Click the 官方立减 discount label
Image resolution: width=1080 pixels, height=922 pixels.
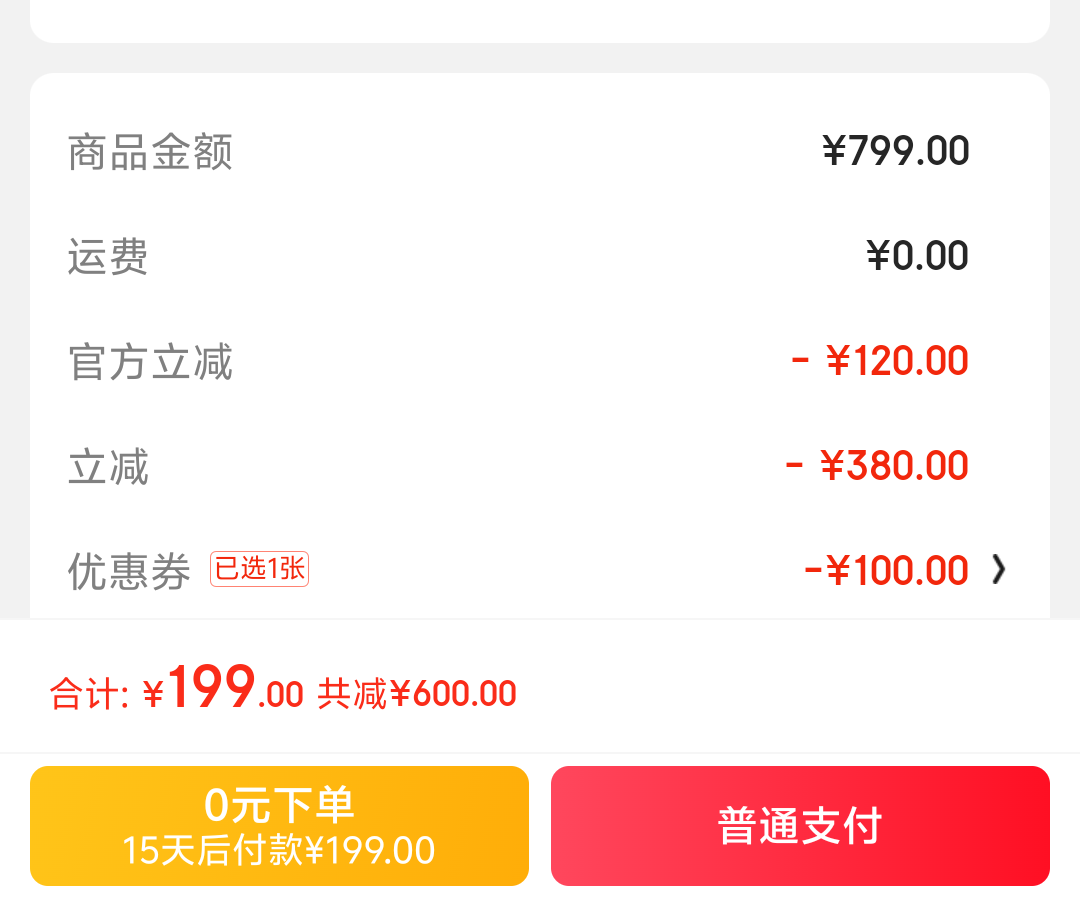point(150,362)
